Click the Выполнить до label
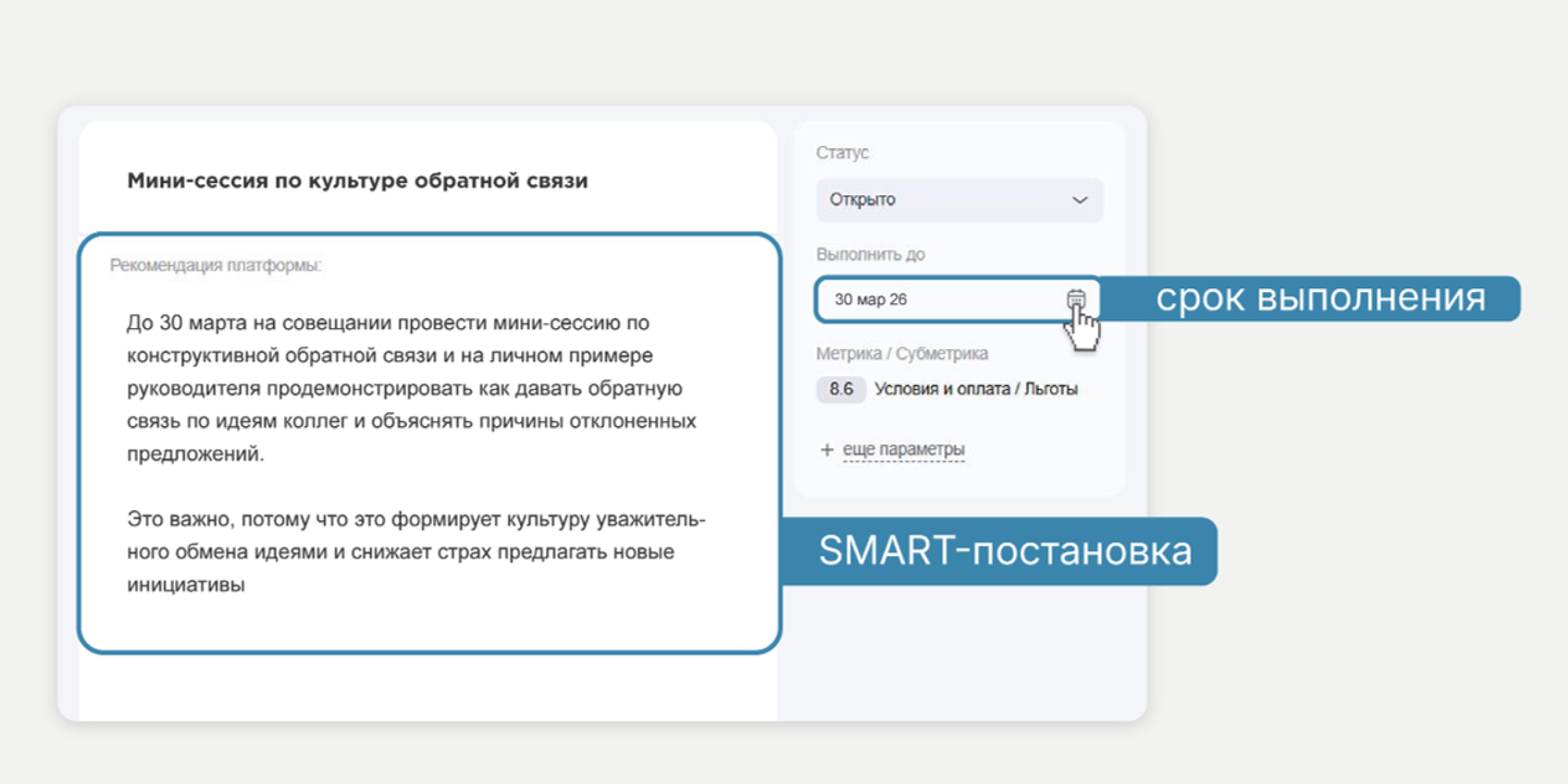This screenshot has width=1568, height=784. click(x=870, y=254)
